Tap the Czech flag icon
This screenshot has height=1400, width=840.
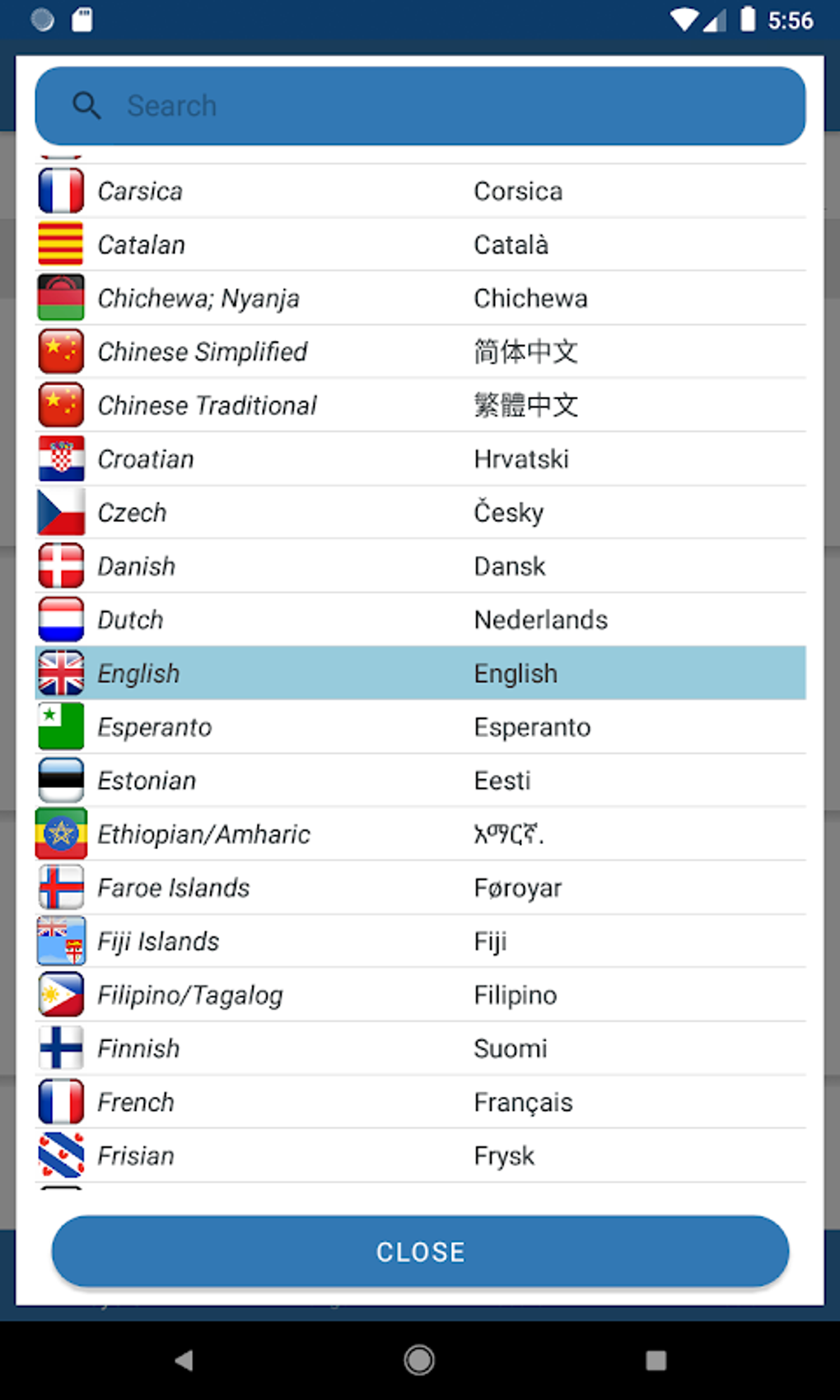[61, 512]
